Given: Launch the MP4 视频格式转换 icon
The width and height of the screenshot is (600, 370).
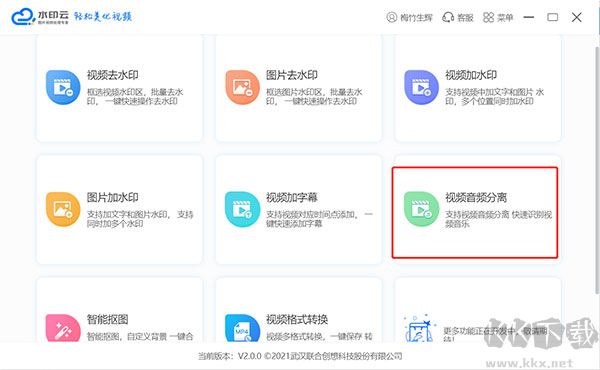Looking at the screenshot, I should click(242, 328).
